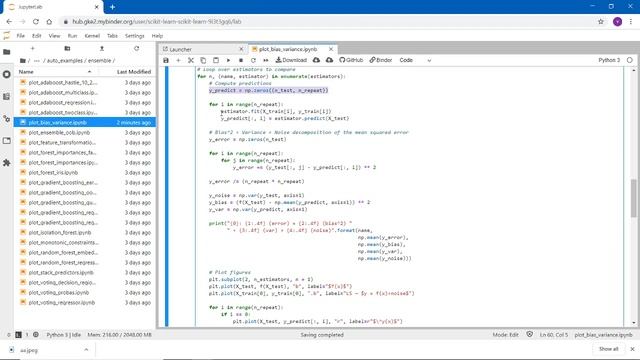Viewport: 640px width, 360px height.
Task: Click the root folder icon in the breadcrumb
Action: (x=23, y=60)
